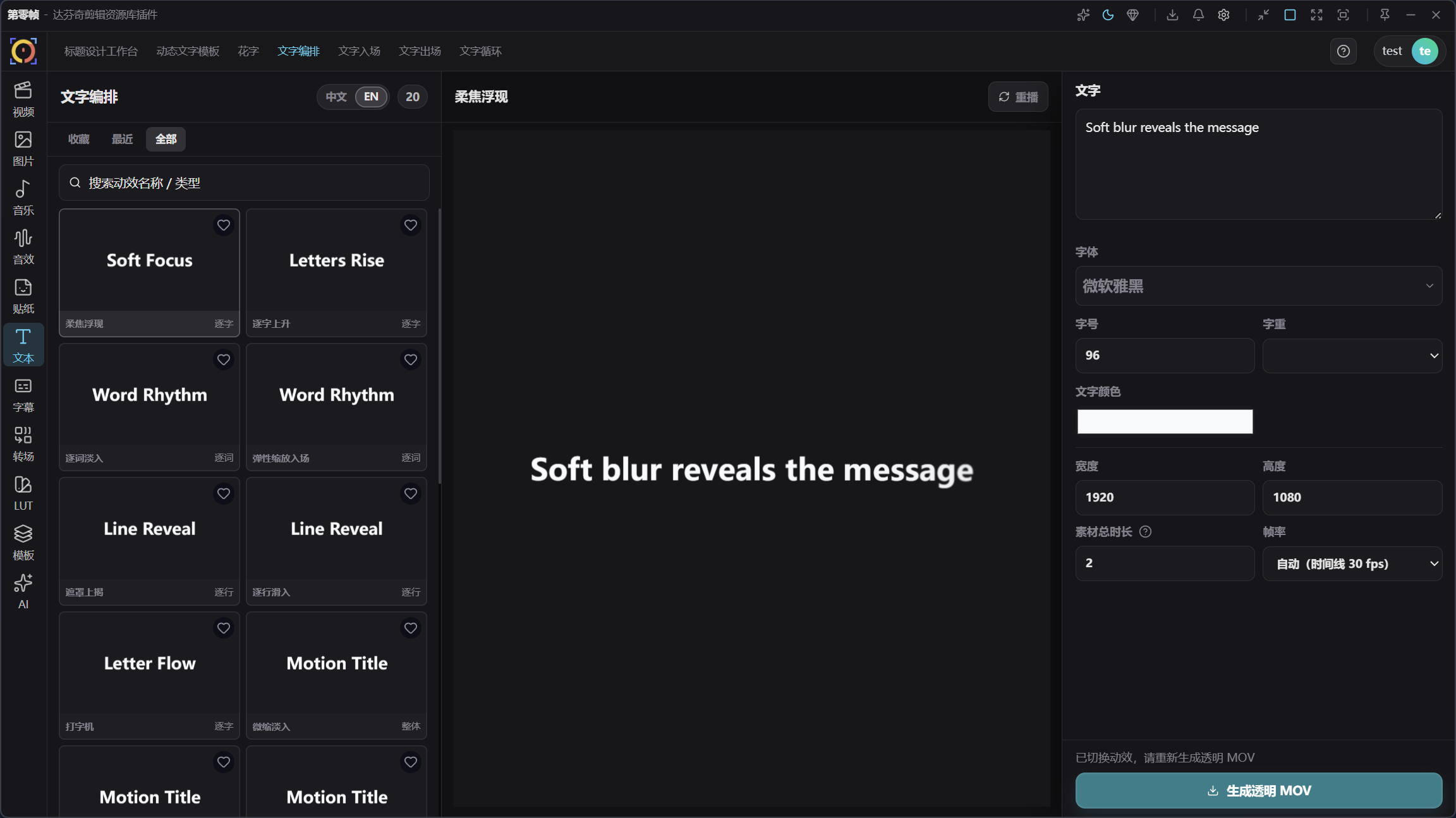Switch language toggle to 中文
The width and height of the screenshot is (1456, 818).
[336, 97]
